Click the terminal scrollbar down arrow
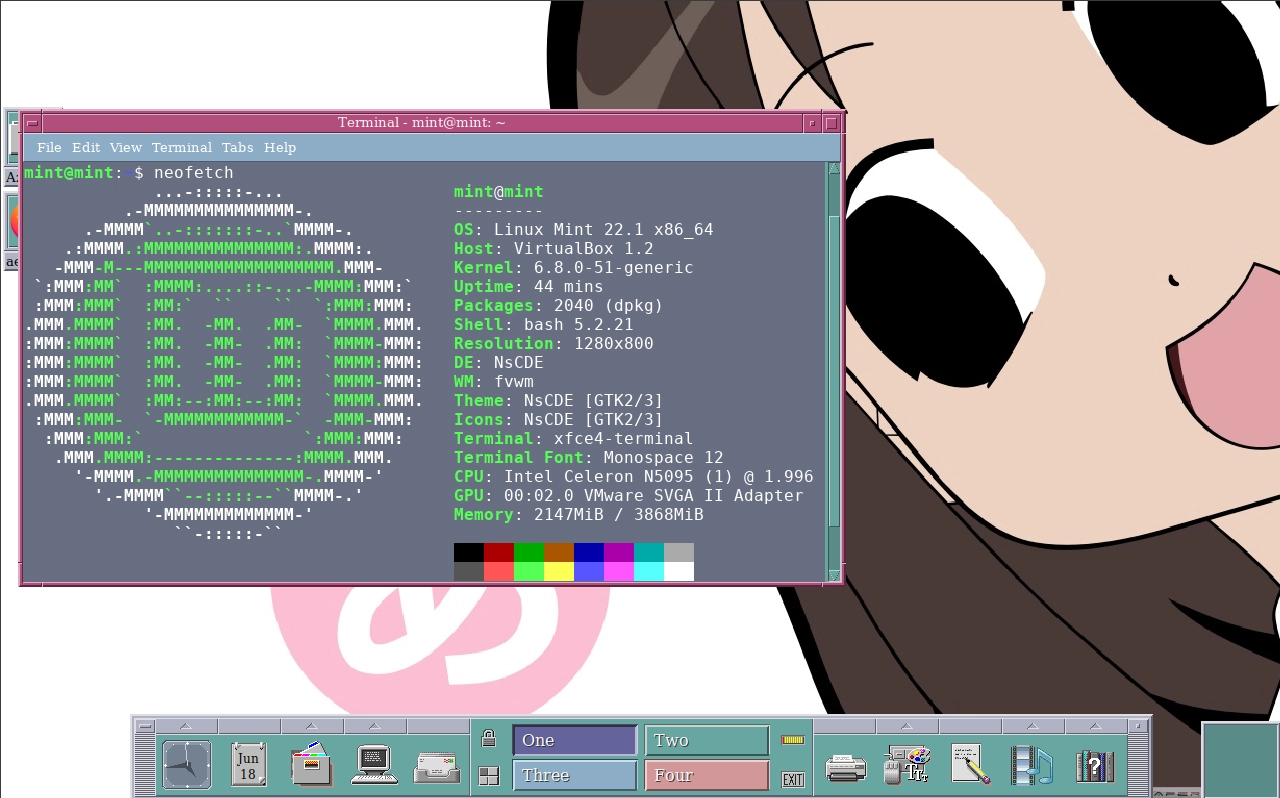The width and height of the screenshot is (1280, 798). [834, 575]
